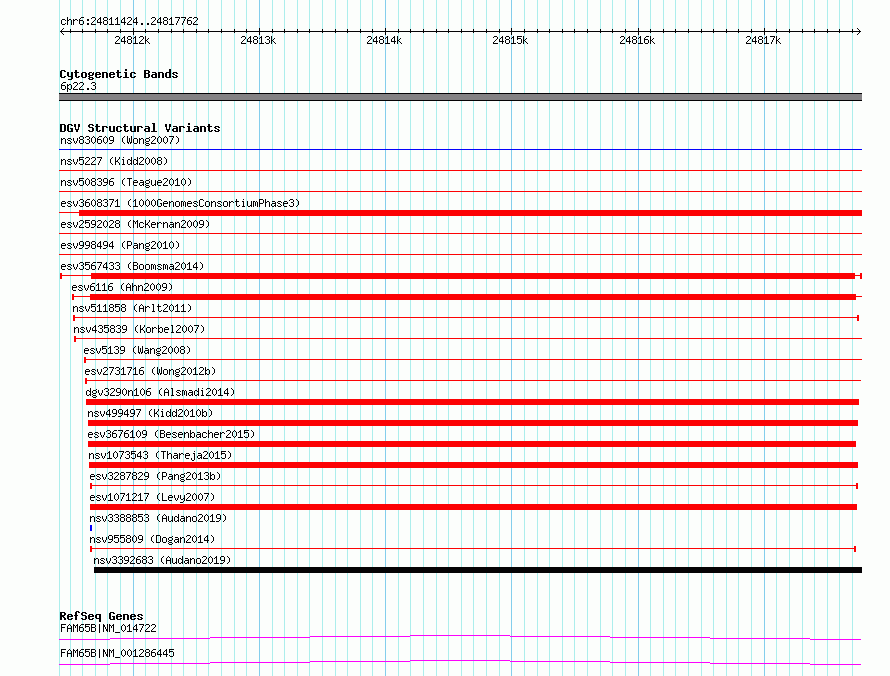This screenshot has height=676, width=890.
Task: Click the gray 6p22.3 cytogenetic band bar
Action: (460, 97)
